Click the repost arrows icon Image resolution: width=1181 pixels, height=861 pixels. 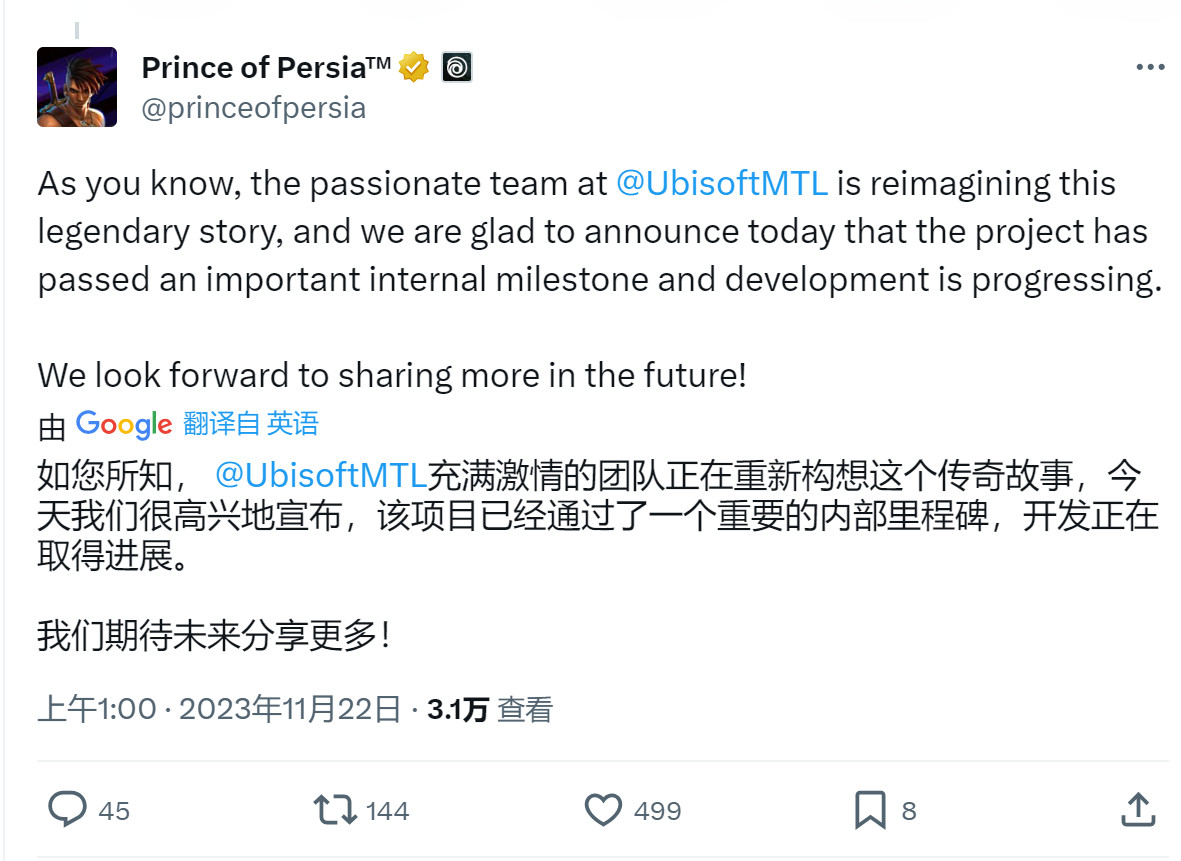point(335,809)
